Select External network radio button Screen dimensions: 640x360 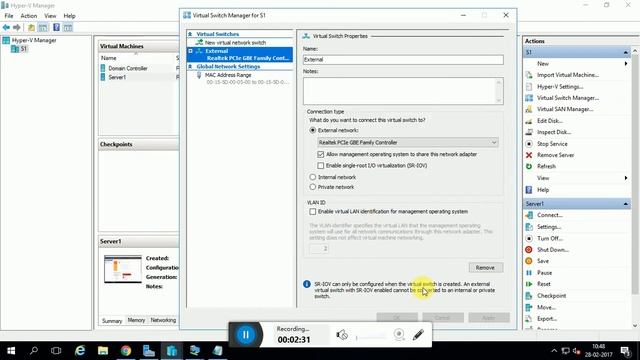313,130
